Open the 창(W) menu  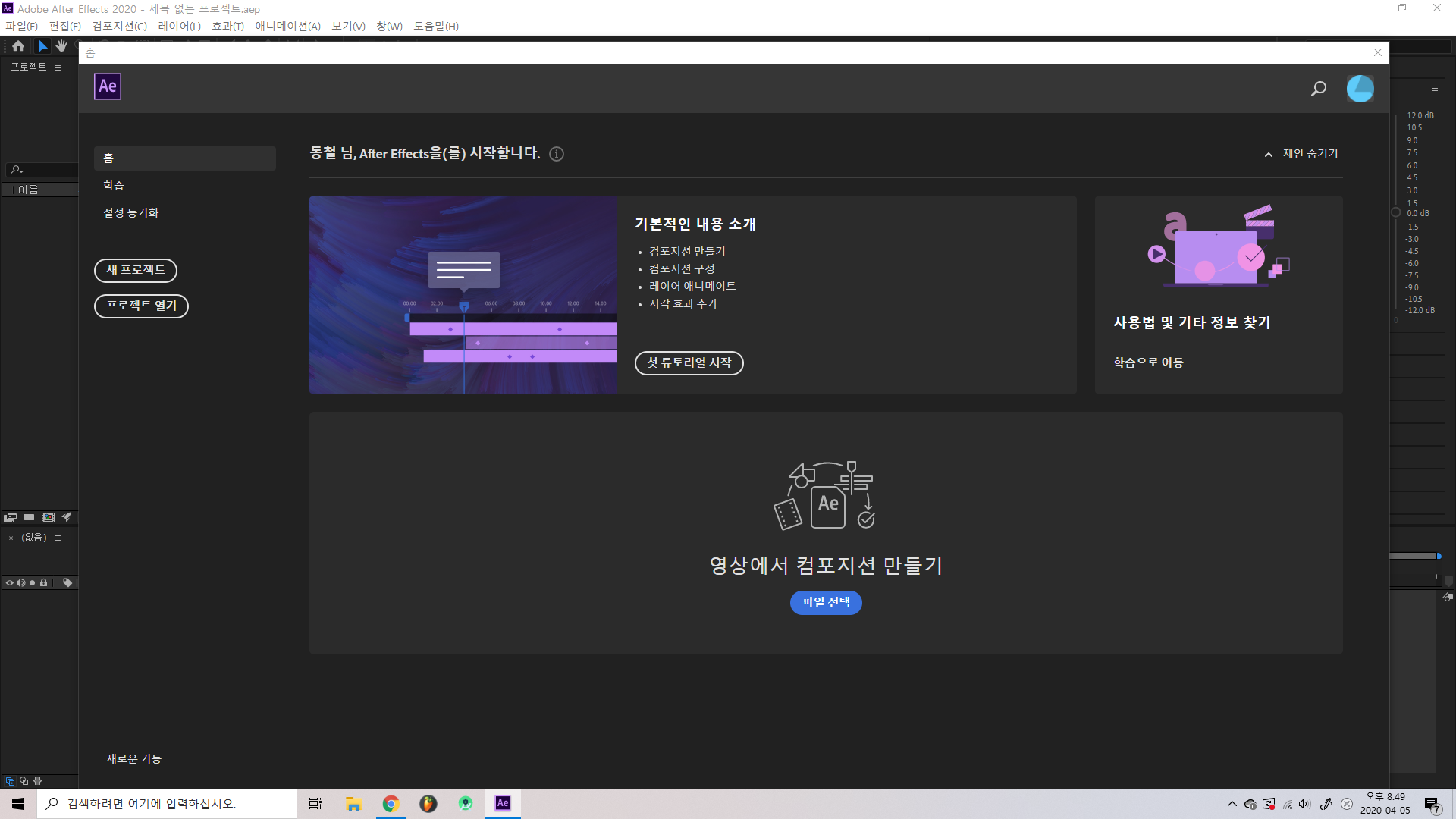pyautogui.click(x=390, y=27)
